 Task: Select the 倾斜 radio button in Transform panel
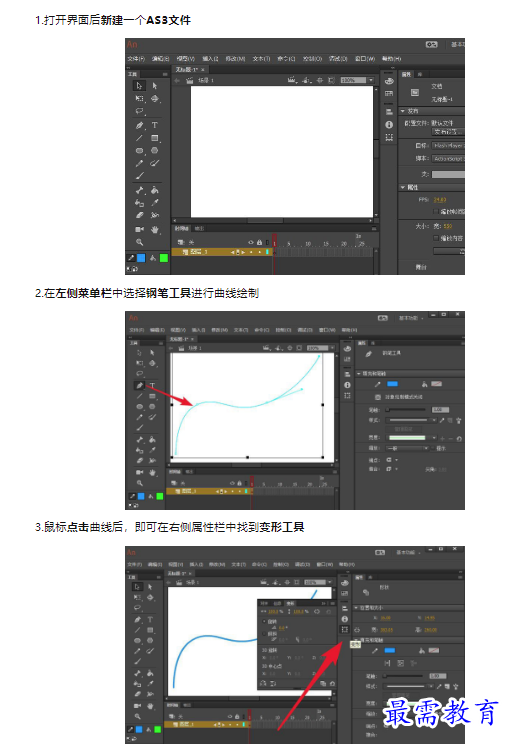pos(265,633)
